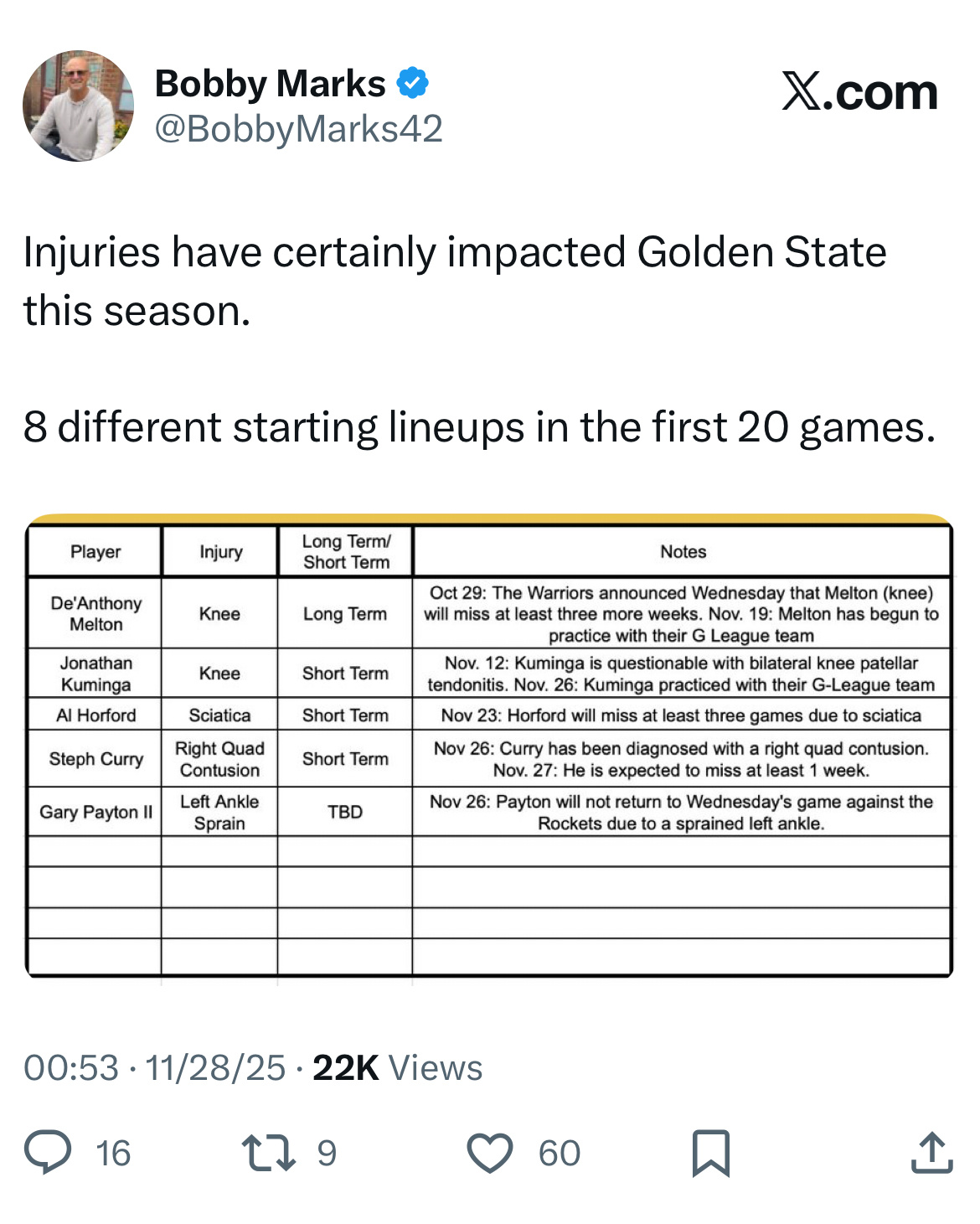Bookmark this tweet

click(x=711, y=1153)
